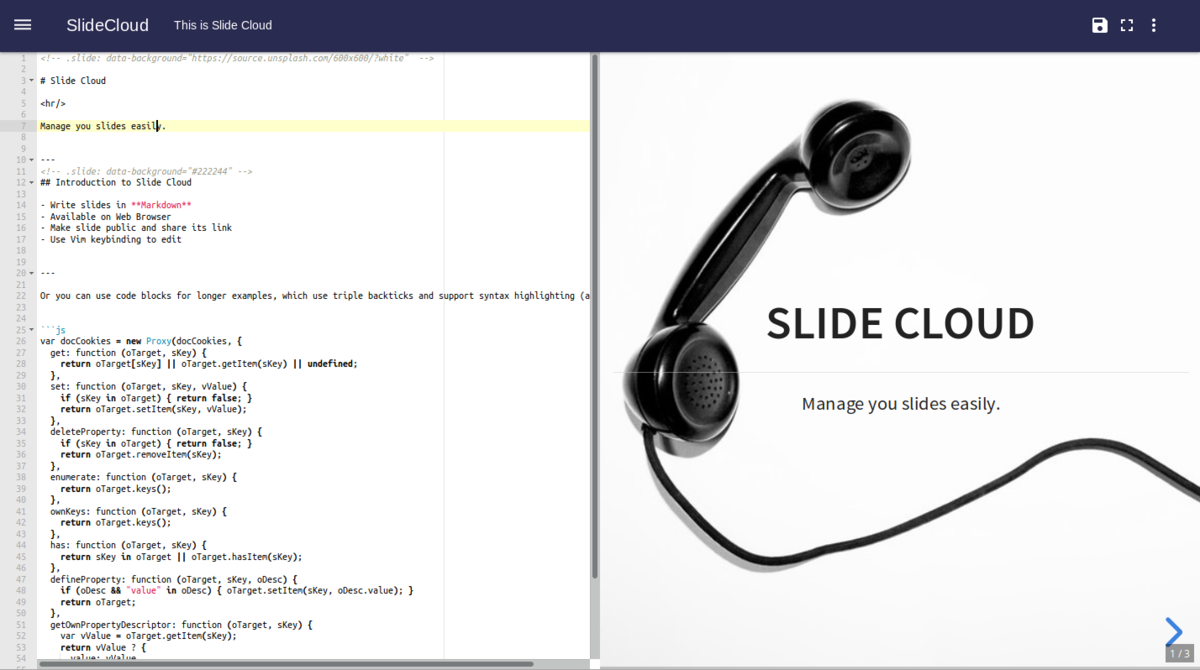Collapse the line 12 Introduction section

33,183
